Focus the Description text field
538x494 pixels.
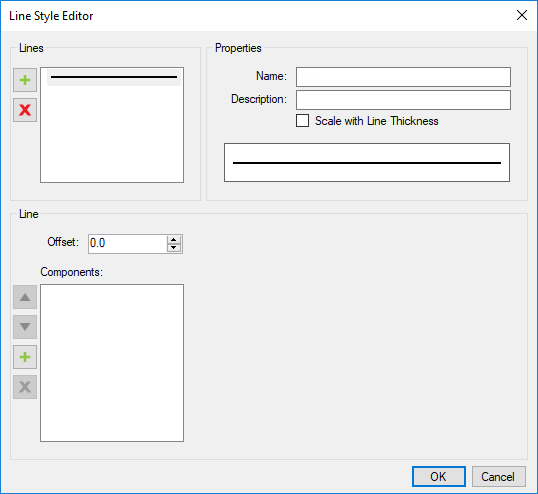pyautogui.click(x=403, y=100)
